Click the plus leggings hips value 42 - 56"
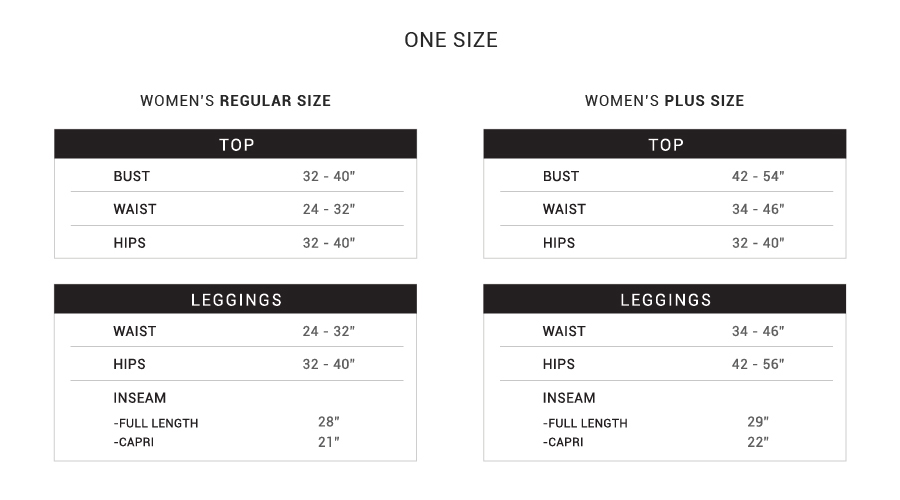This screenshot has width=900, height=500. pyautogui.click(x=758, y=364)
